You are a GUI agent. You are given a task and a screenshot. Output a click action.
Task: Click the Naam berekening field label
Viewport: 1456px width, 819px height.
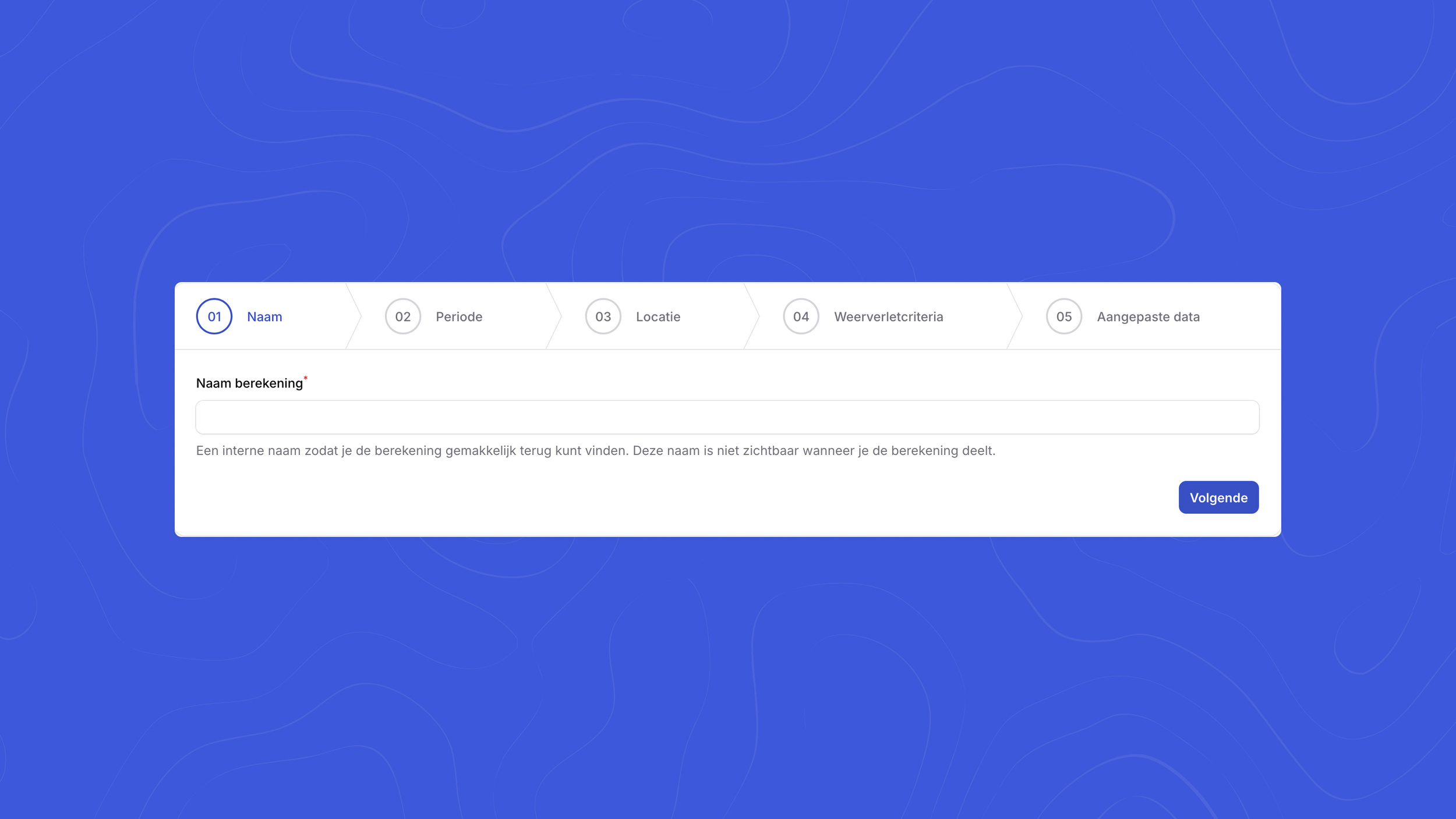249,383
